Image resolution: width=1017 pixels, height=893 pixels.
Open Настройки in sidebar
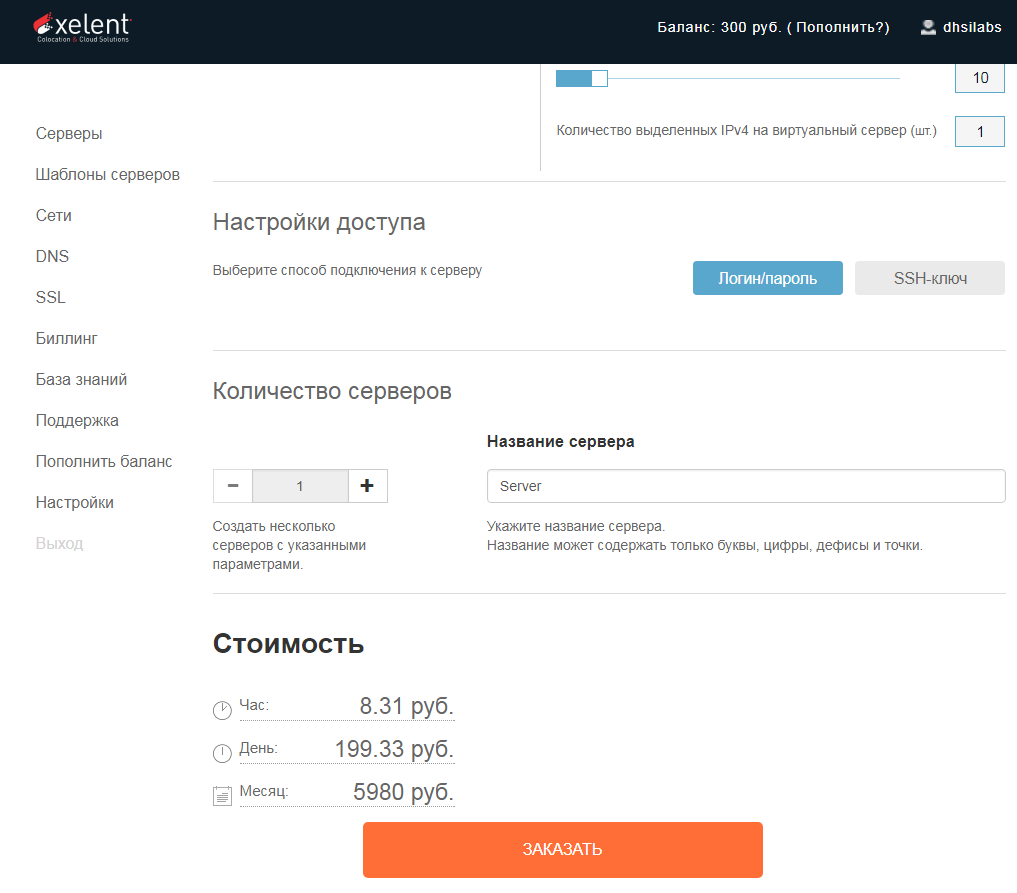point(75,503)
